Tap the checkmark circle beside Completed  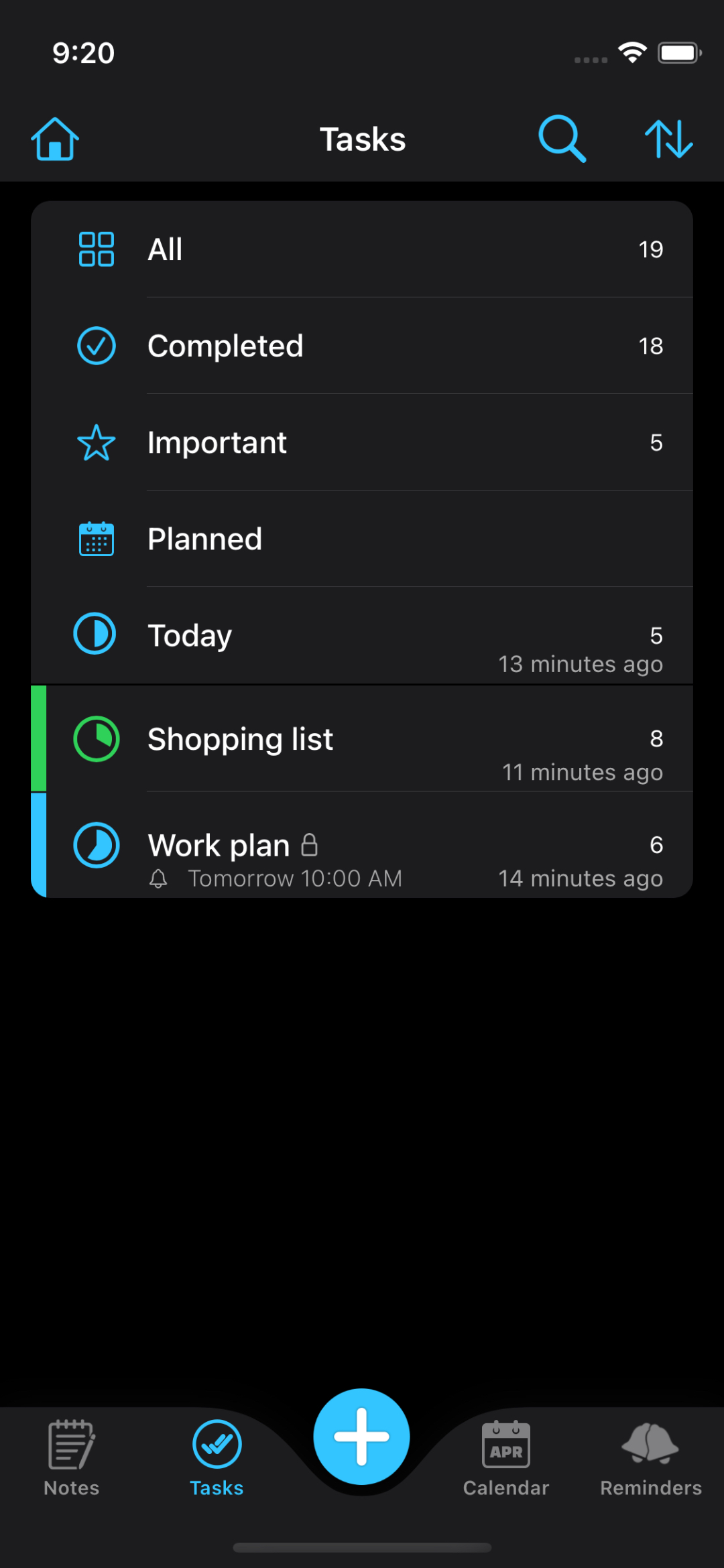97,346
